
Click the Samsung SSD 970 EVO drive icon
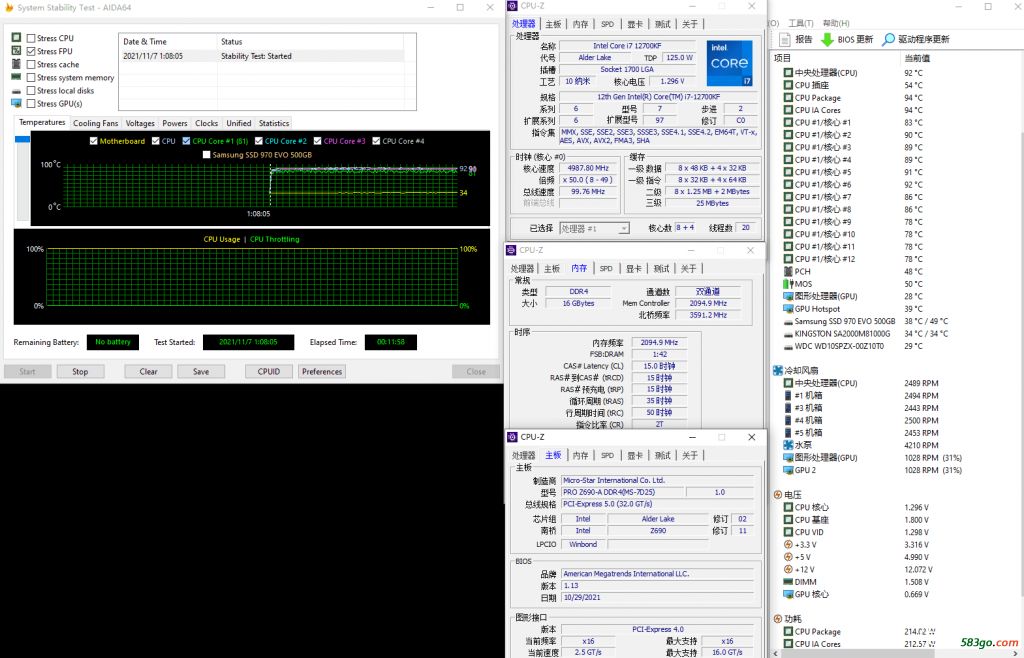[x=788, y=322]
